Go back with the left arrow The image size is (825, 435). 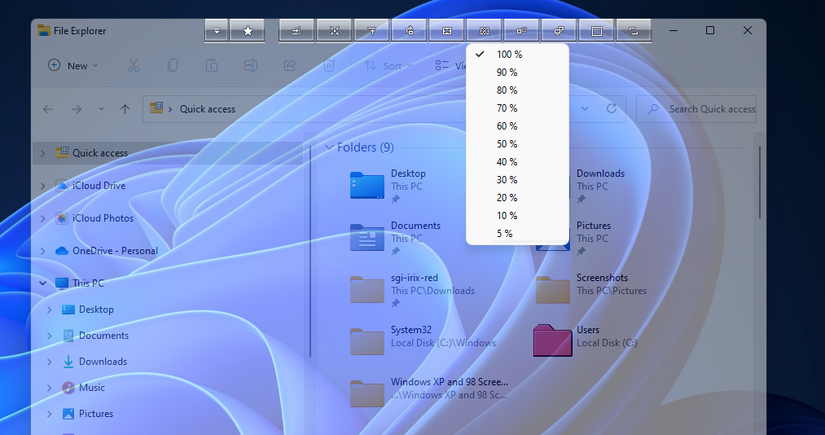(48, 109)
